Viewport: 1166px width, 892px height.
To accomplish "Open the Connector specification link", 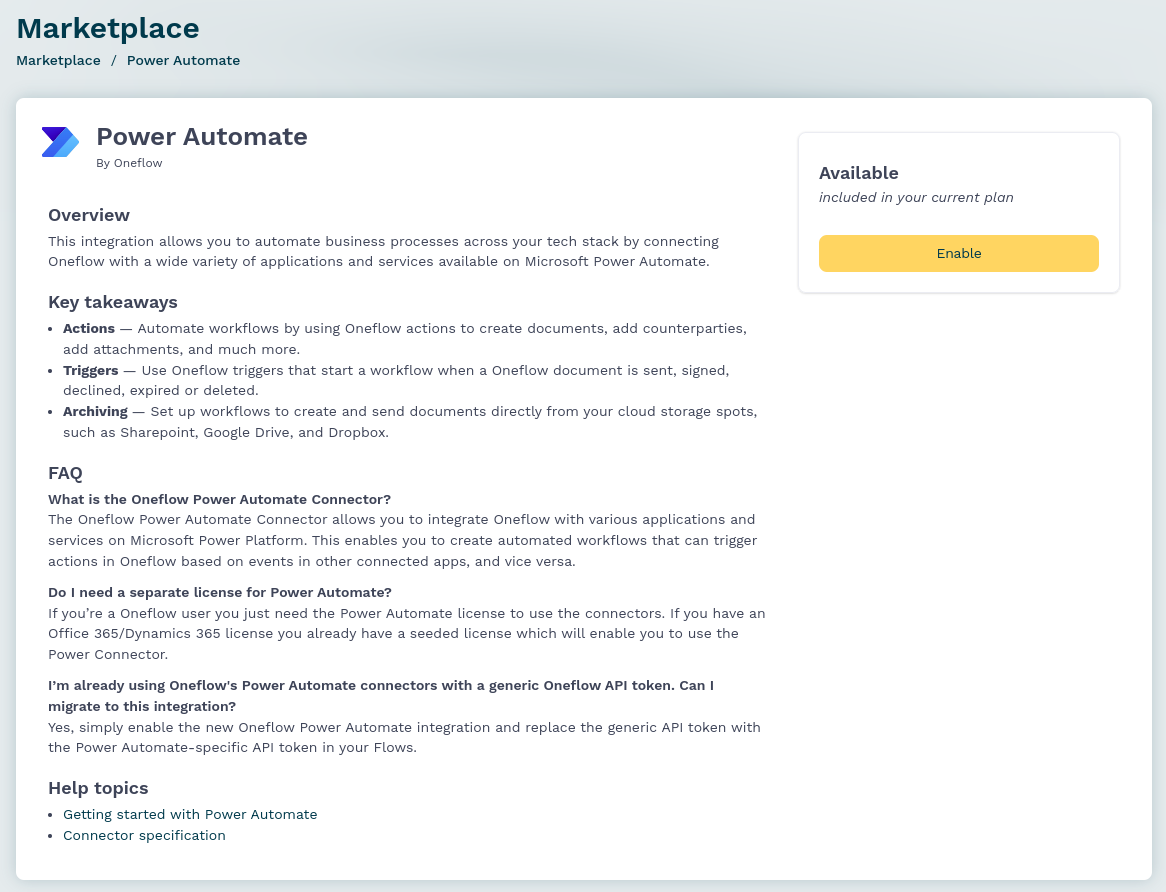I will point(144,835).
